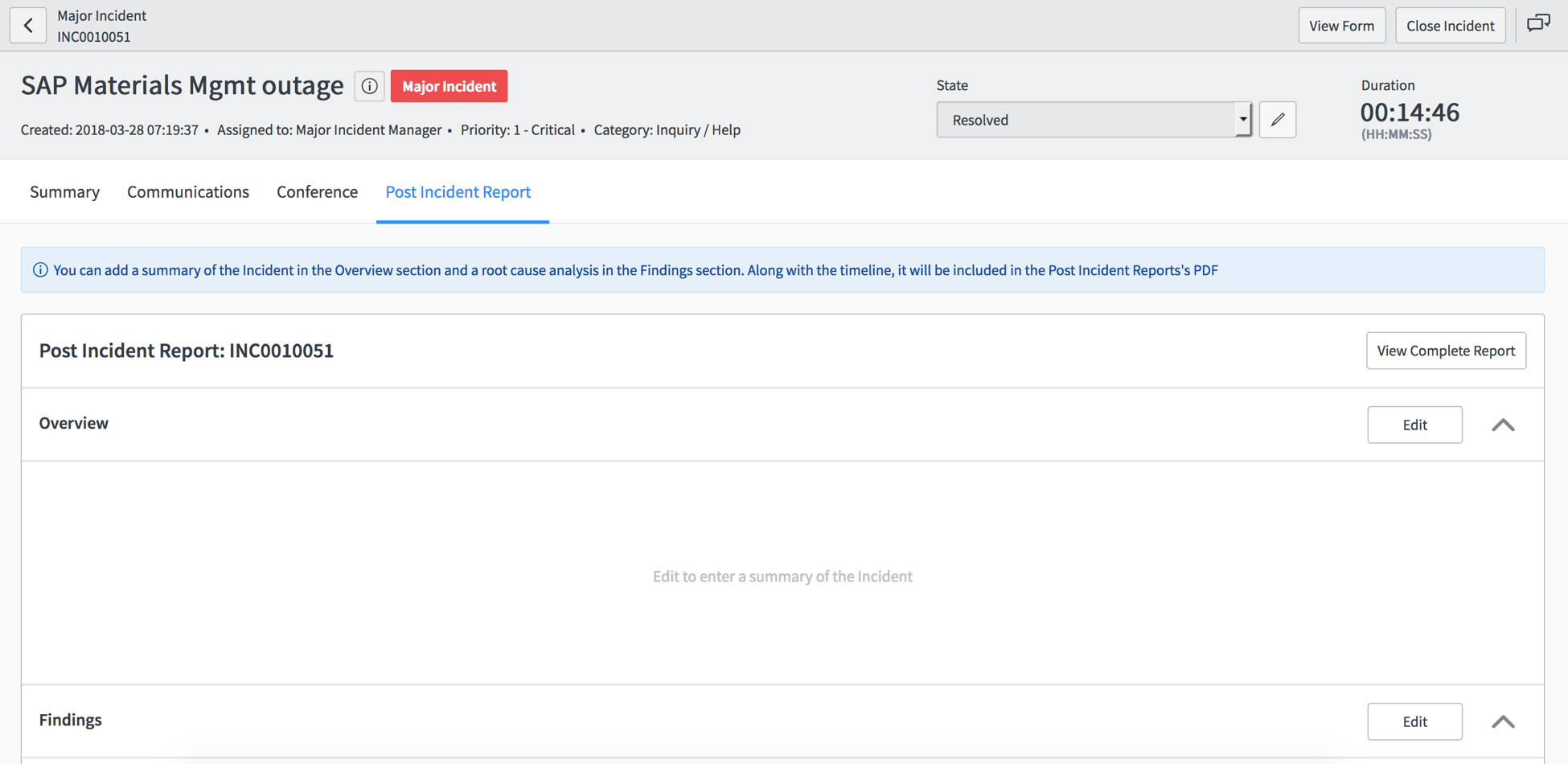Edit the Findings section

tap(1414, 721)
